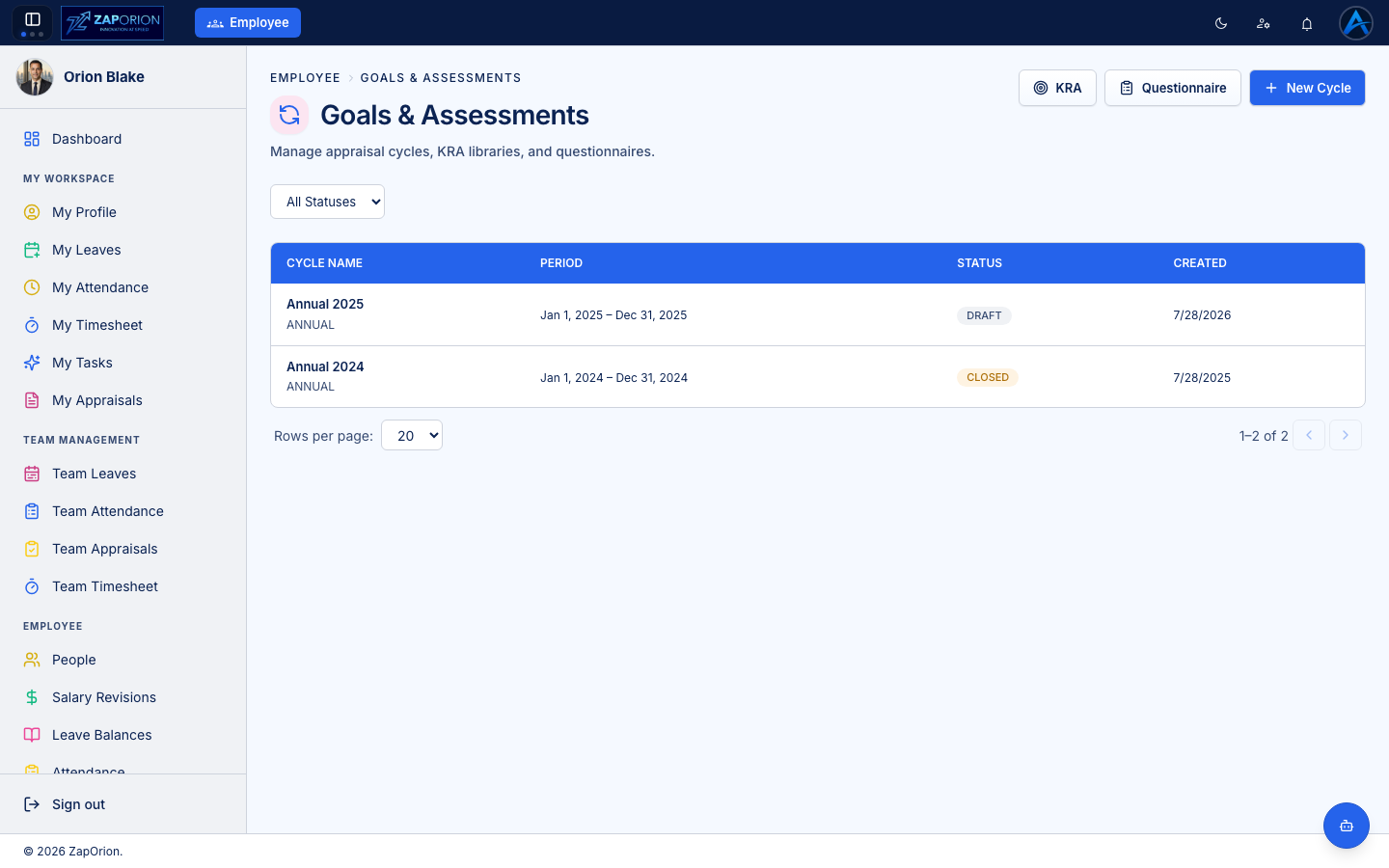Go to Leave Balances menu item

coord(123,735)
